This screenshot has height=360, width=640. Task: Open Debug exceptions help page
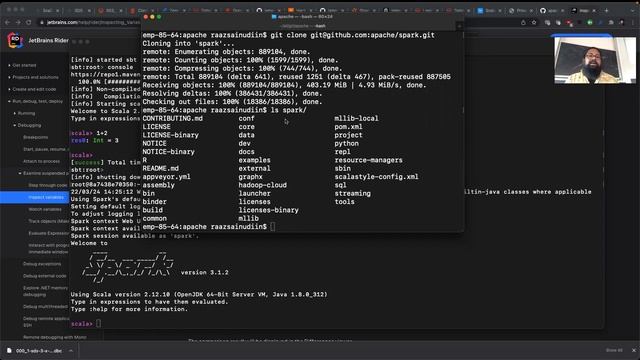click(x=42, y=264)
